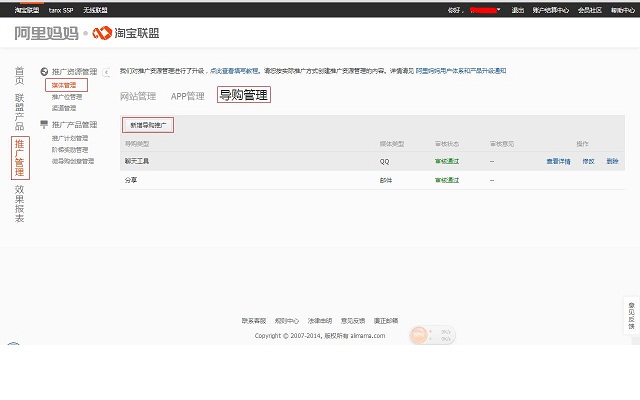Select 推广计划管理 in the sidebar
The image size is (640, 400).
(70, 138)
